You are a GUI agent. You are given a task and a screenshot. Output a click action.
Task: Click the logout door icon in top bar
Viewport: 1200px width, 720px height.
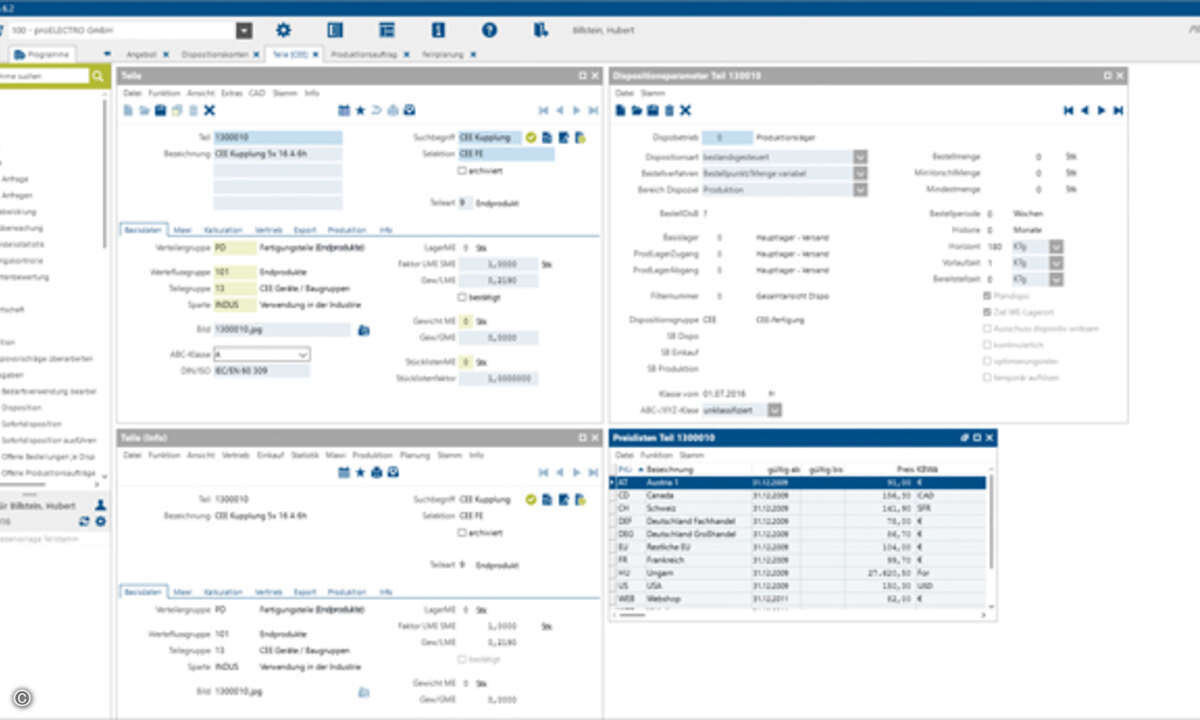tap(541, 31)
